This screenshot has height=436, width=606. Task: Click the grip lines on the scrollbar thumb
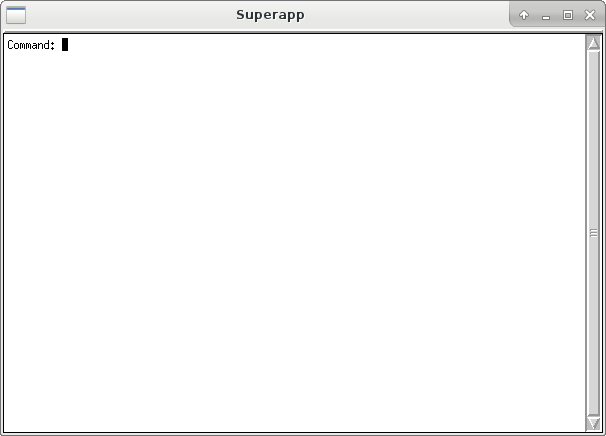[x=594, y=233]
